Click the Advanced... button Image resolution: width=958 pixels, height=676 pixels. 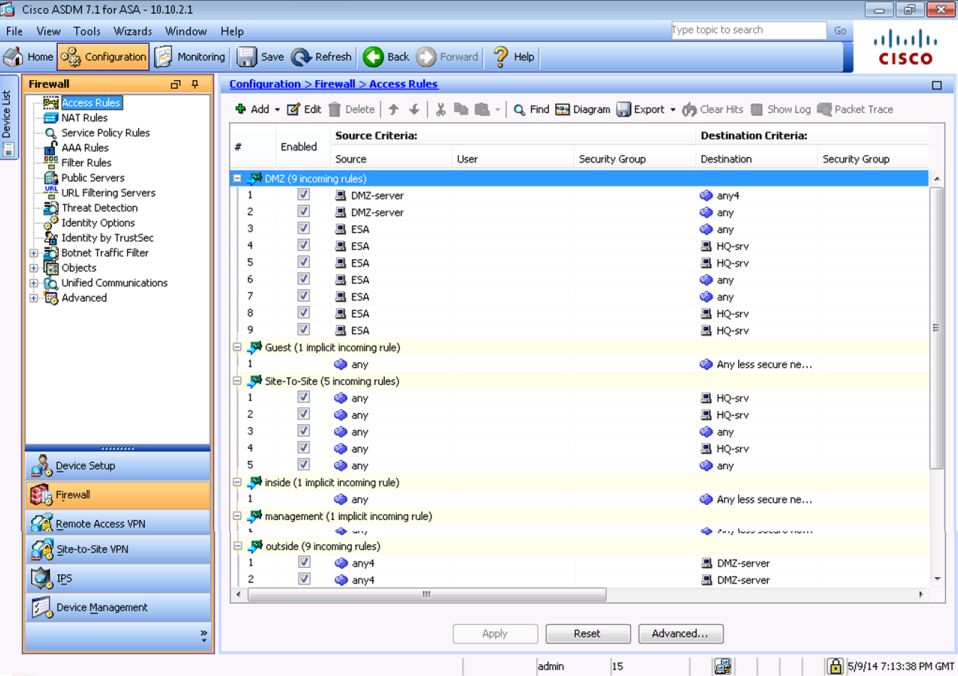click(680, 634)
